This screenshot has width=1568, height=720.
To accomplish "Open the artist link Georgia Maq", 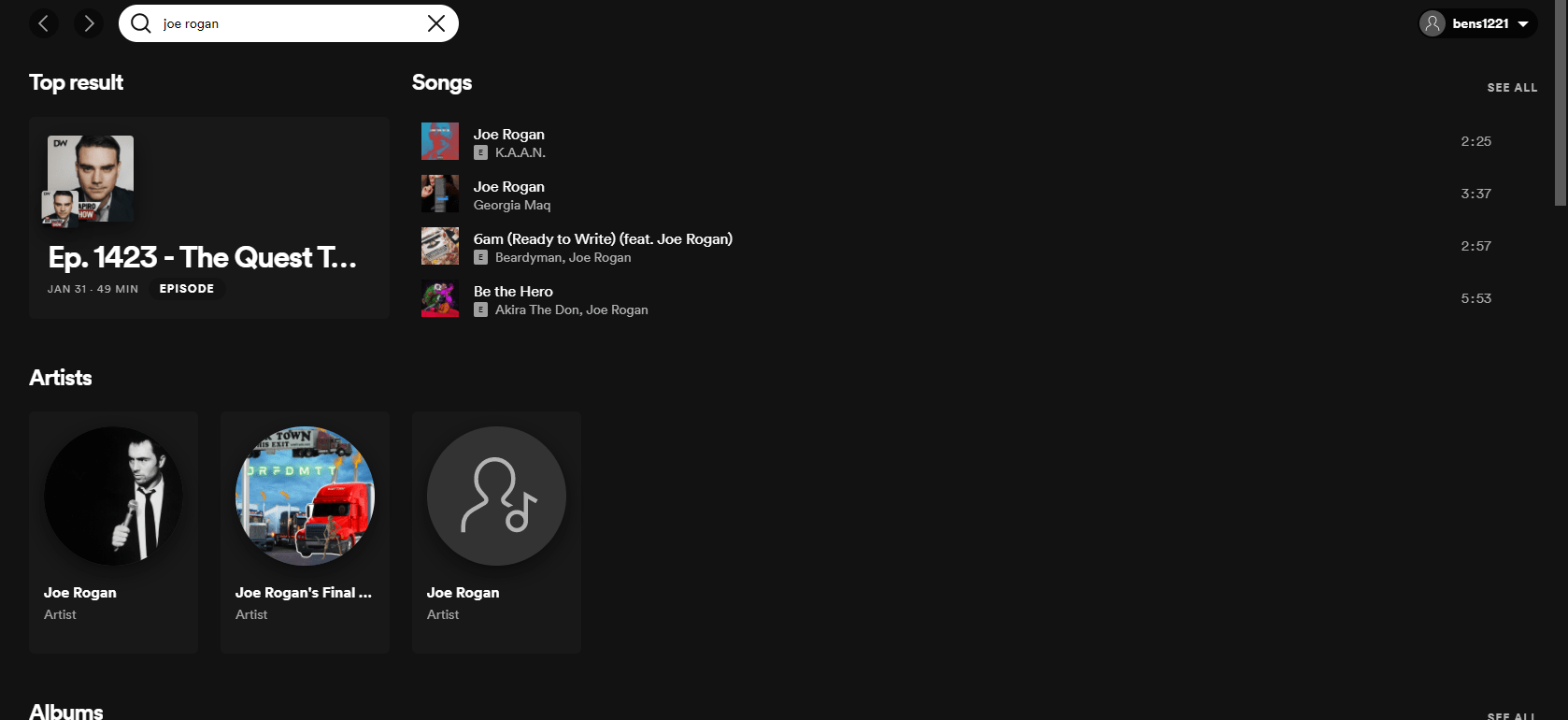I will [x=512, y=205].
